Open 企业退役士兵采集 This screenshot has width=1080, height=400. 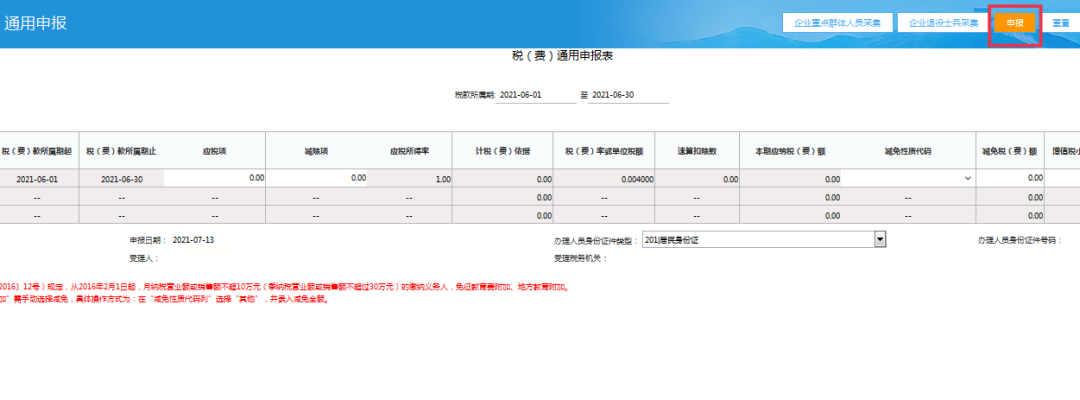point(943,23)
